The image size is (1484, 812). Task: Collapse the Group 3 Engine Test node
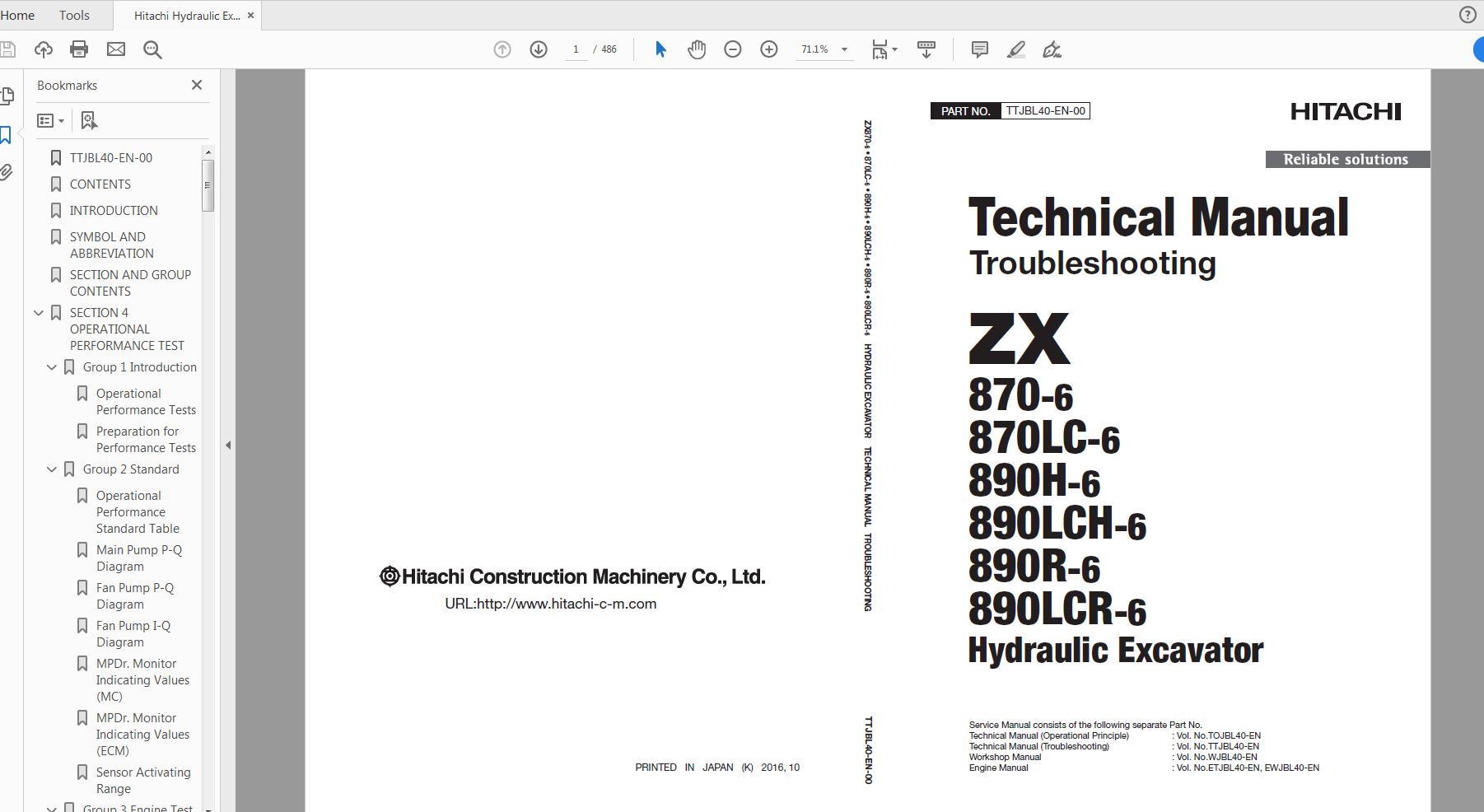coord(51,808)
